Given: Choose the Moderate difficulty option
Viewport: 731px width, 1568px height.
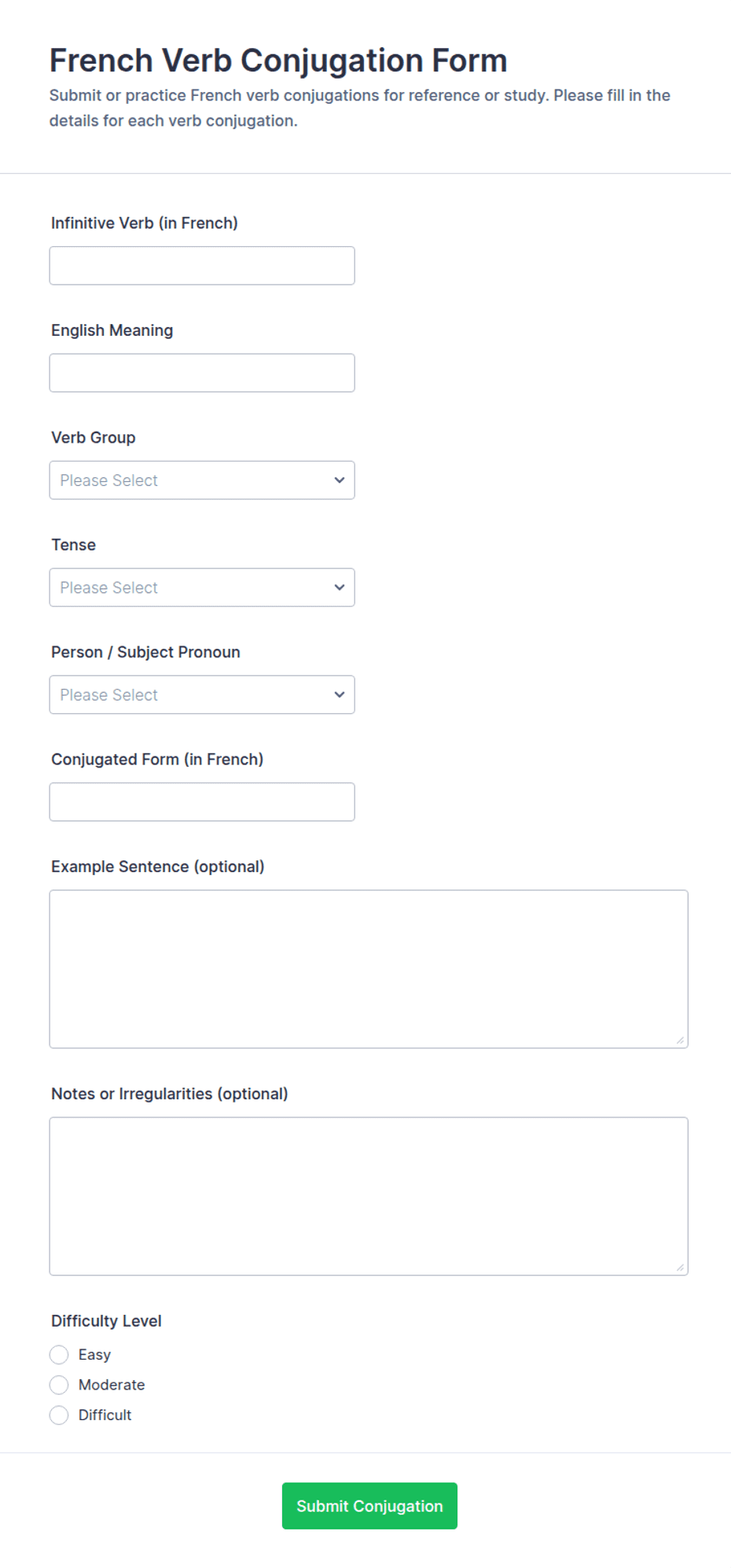Looking at the screenshot, I should 59,1385.
